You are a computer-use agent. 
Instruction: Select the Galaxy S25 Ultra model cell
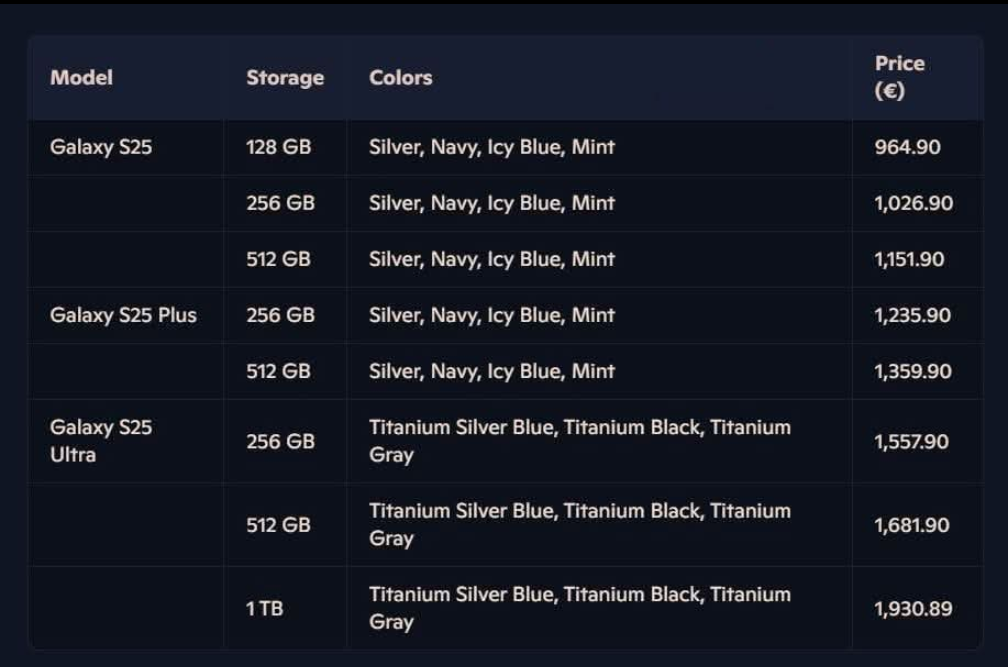click(x=101, y=441)
